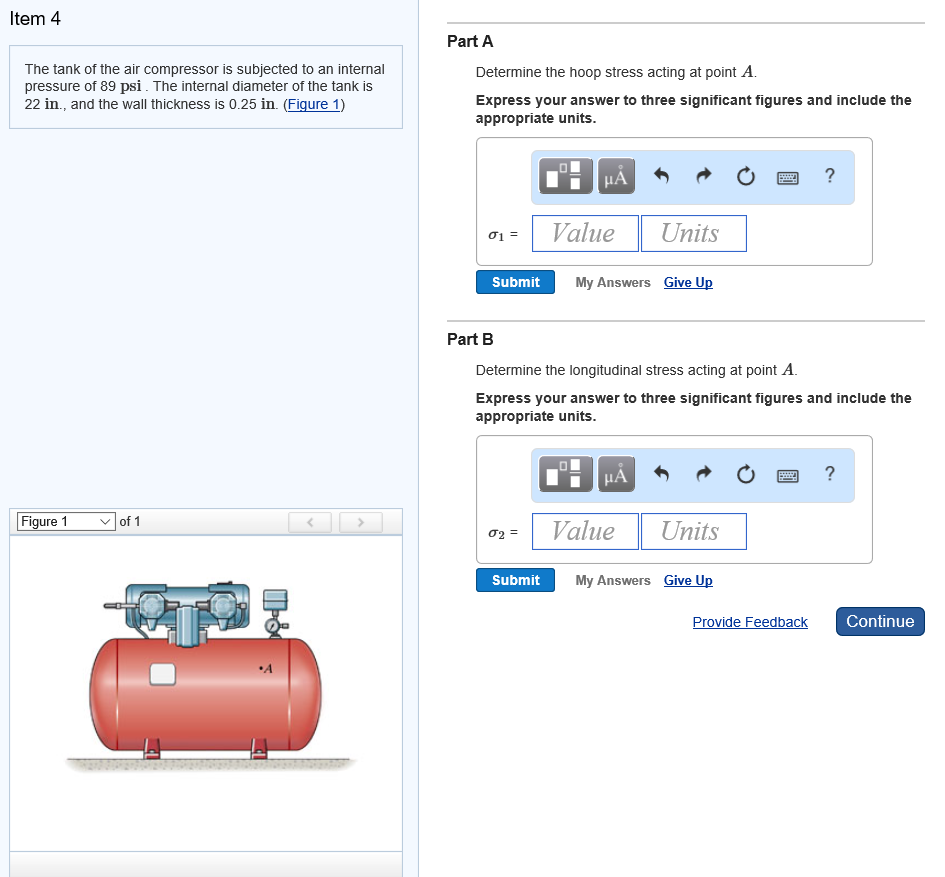Click the Value input field in Part A
Image resolution: width=945 pixels, height=877 pixels.
coord(584,233)
